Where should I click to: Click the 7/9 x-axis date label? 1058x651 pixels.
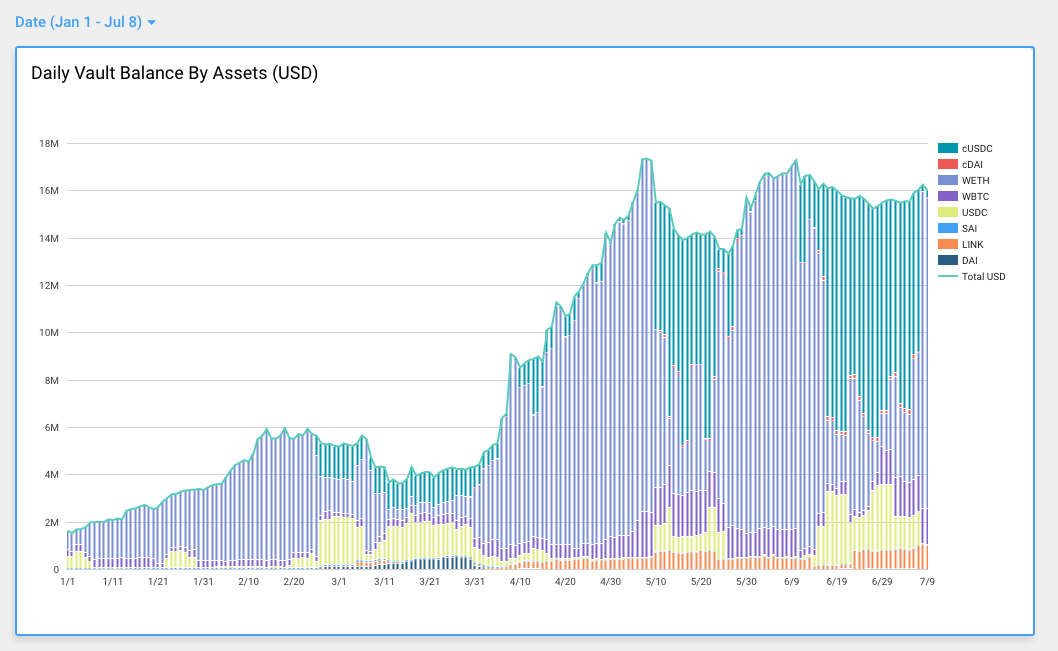pyautogui.click(x=926, y=581)
